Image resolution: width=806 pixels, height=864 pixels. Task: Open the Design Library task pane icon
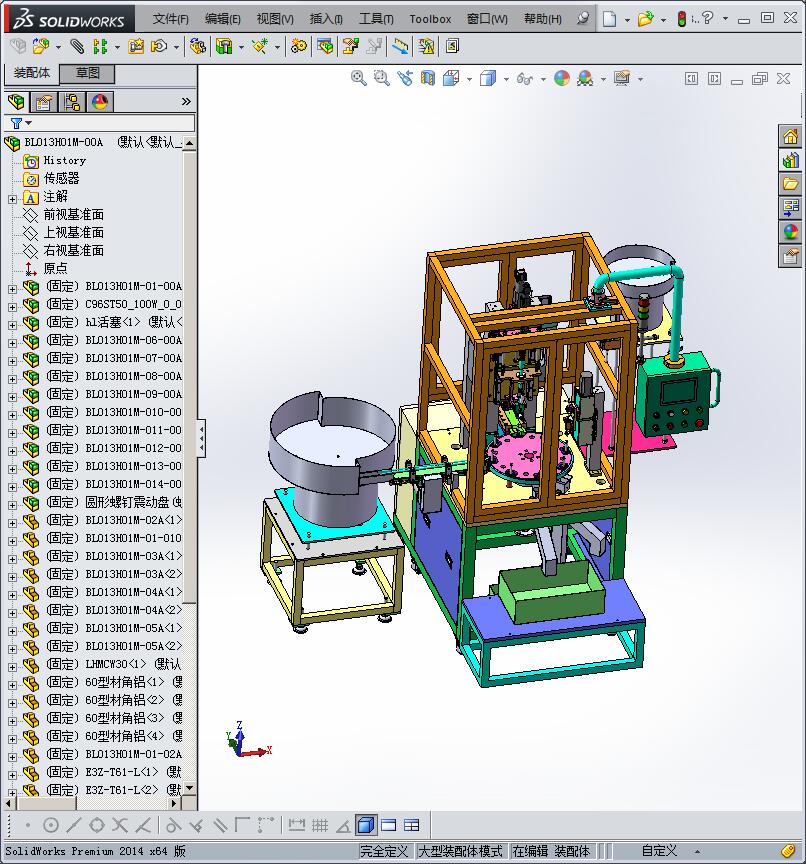click(x=791, y=160)
